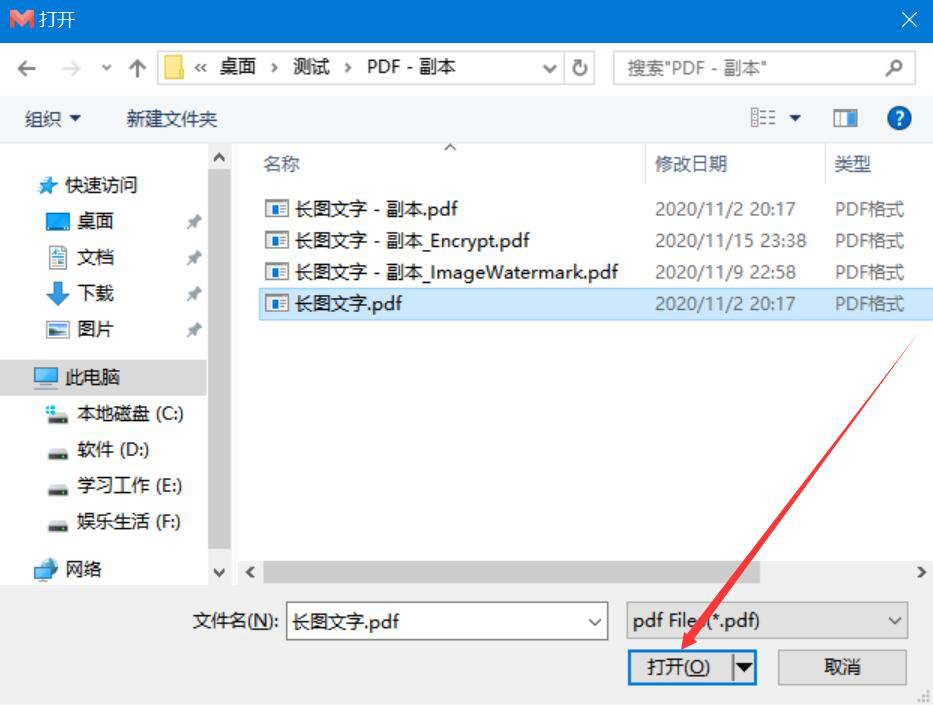Image resolution: width=933 pixels, height=705 pixels.
Task: Click the search magnifier icon
Action: pyautogui.click(x=894, y=68)
